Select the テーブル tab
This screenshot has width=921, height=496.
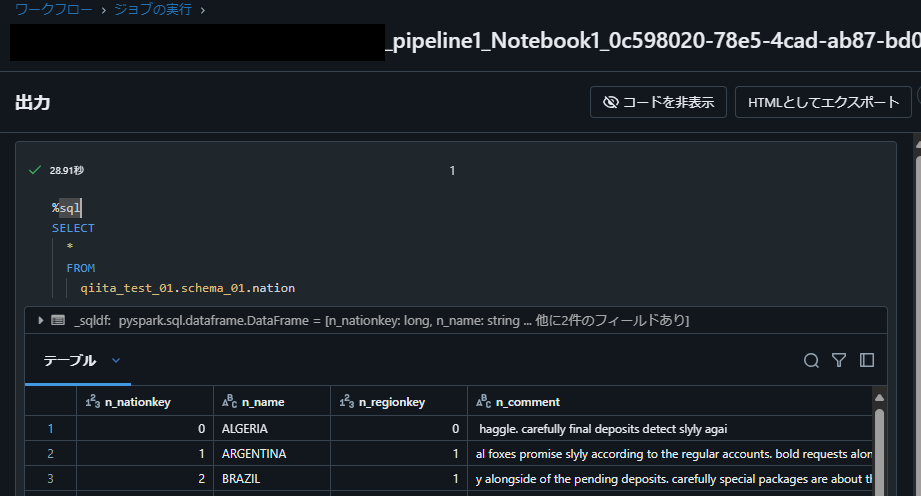[x=70, y=360]
